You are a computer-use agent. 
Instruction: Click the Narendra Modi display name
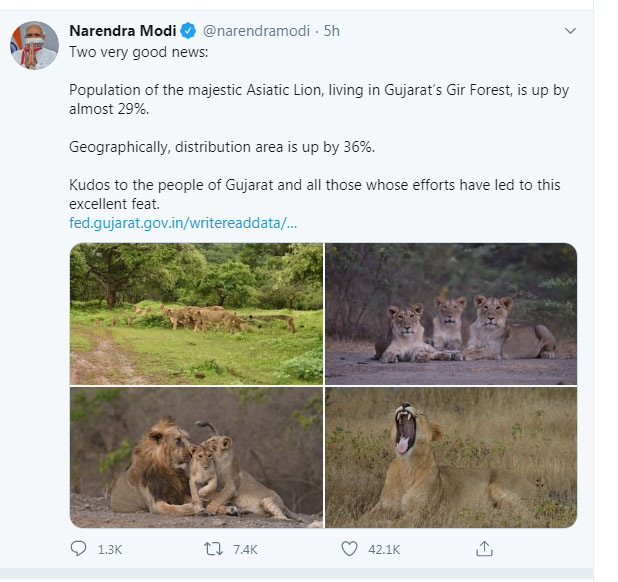(x=123, y=31)
